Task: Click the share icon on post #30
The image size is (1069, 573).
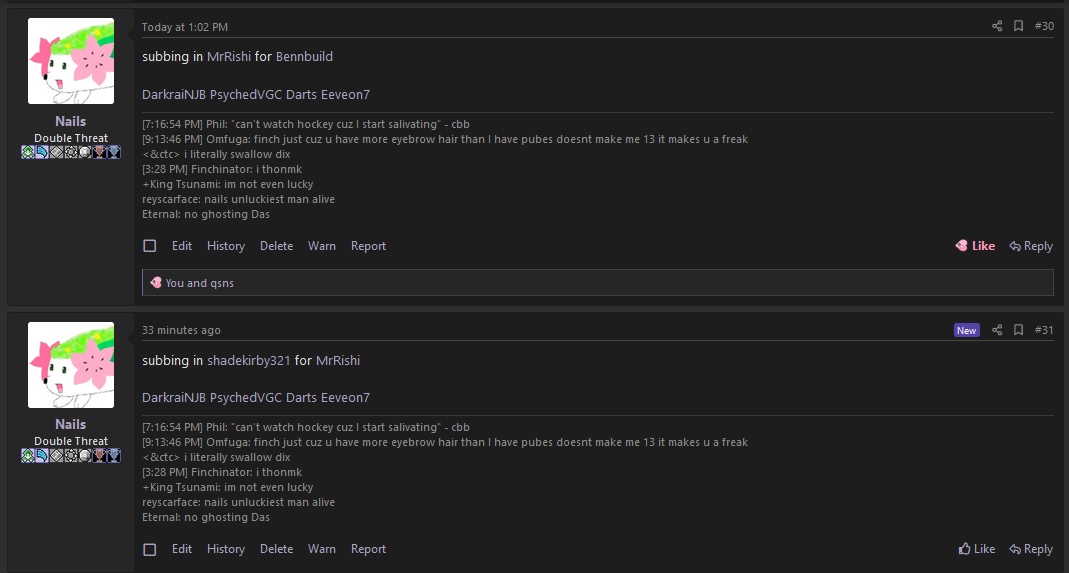Action: (x=997, y=26)
